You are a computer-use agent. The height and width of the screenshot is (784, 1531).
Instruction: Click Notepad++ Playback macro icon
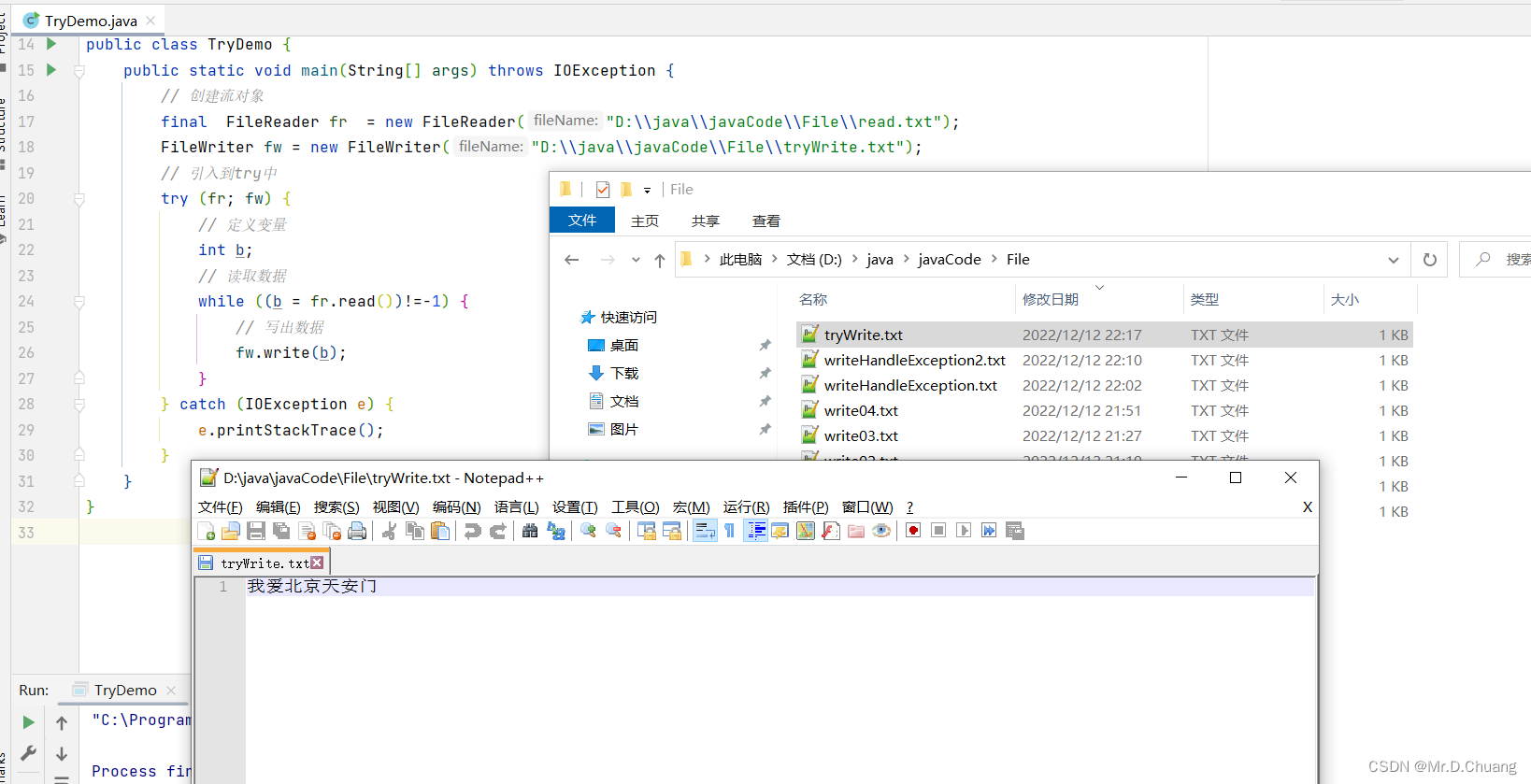click(964, 531)
